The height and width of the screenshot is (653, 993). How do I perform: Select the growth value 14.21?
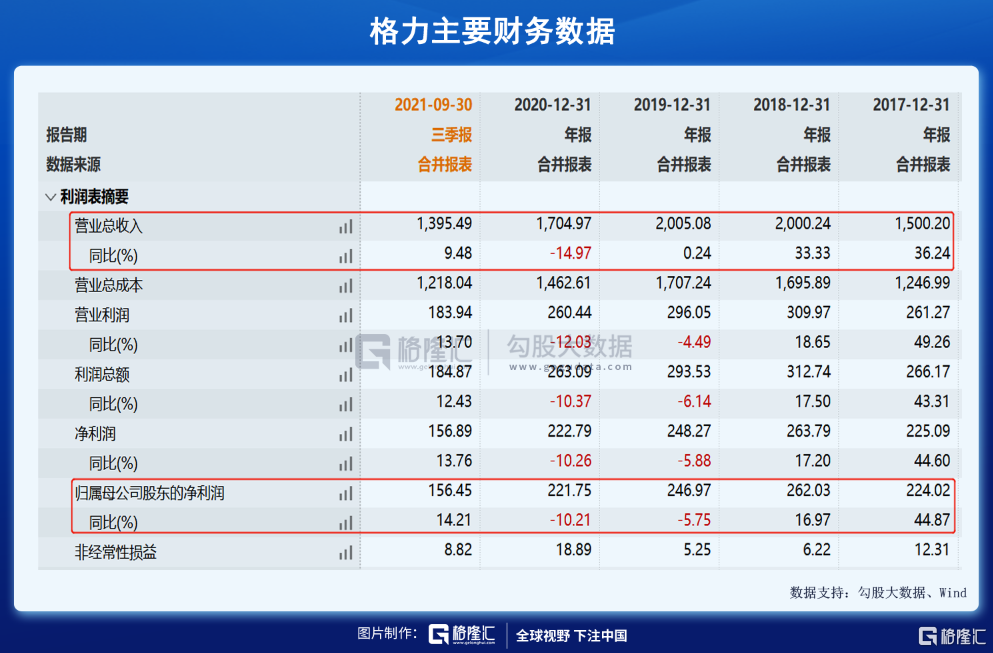tap(454, 520)
